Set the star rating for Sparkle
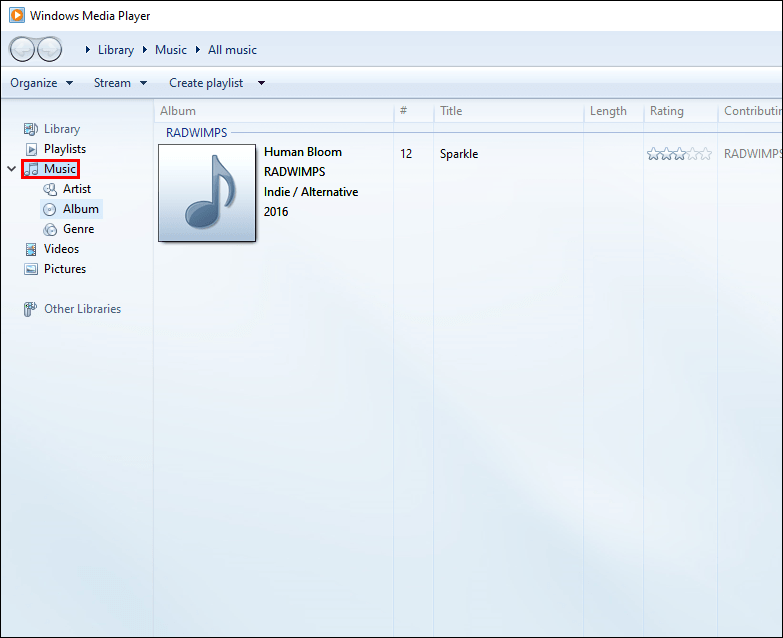The height and width of the screenshot is (638, 783). (x=679, y=154)
